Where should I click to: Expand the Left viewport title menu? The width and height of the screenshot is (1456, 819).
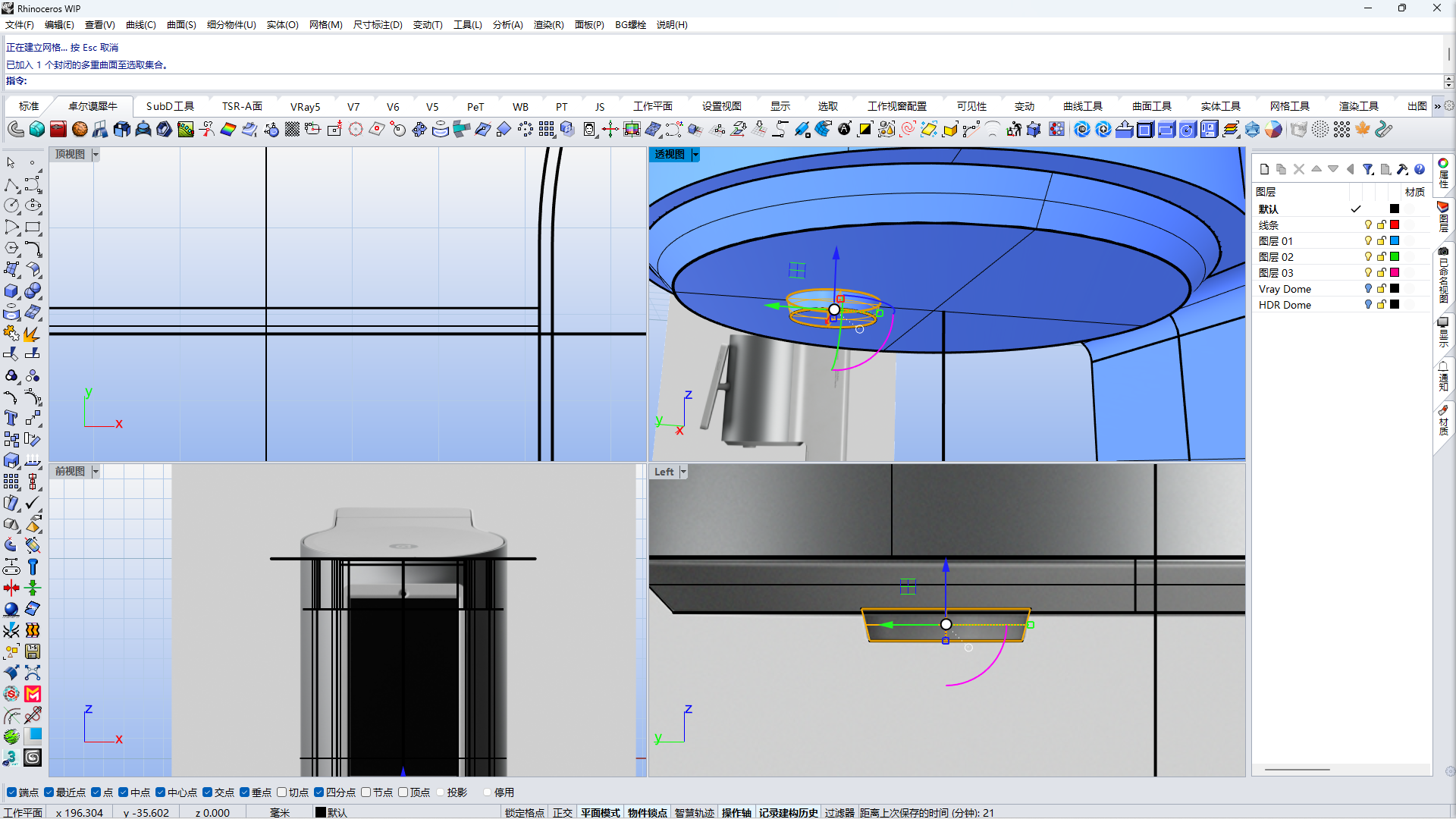point(683,472)
